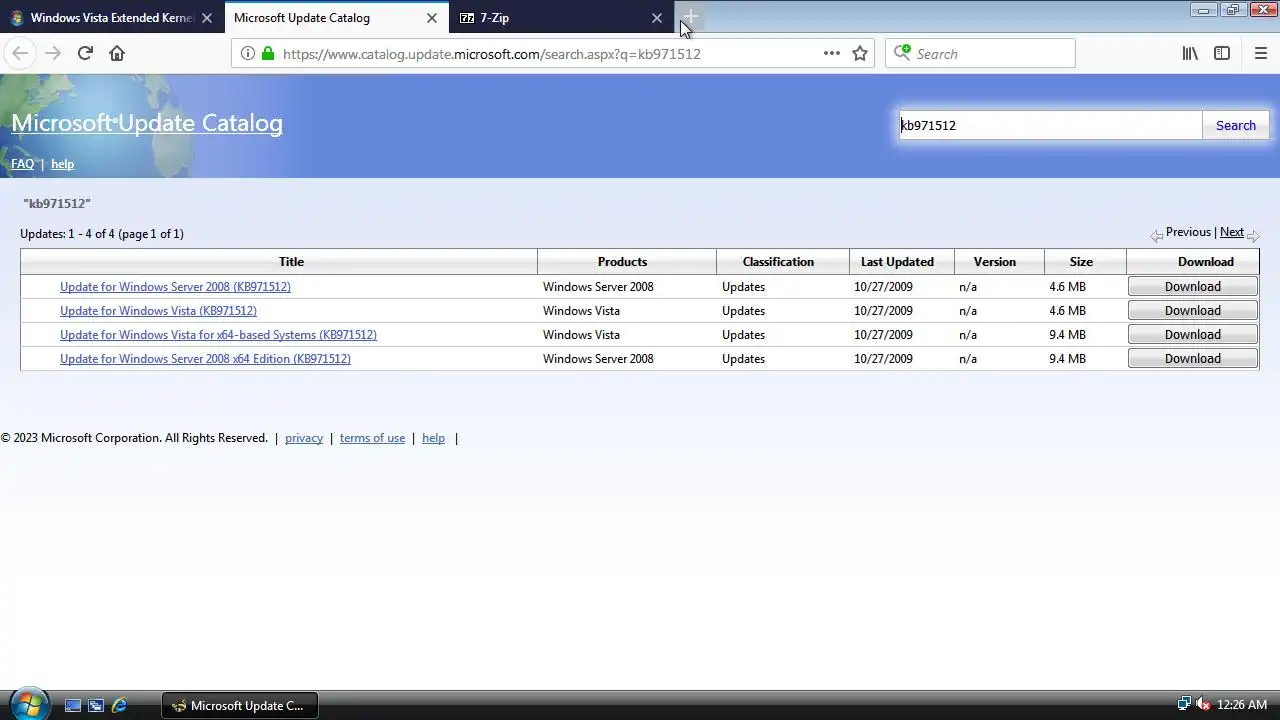The image size is (1280, 720).
Task: Open Update for Windows Server 2008 (KB971512) link
Action: (175, 287)
